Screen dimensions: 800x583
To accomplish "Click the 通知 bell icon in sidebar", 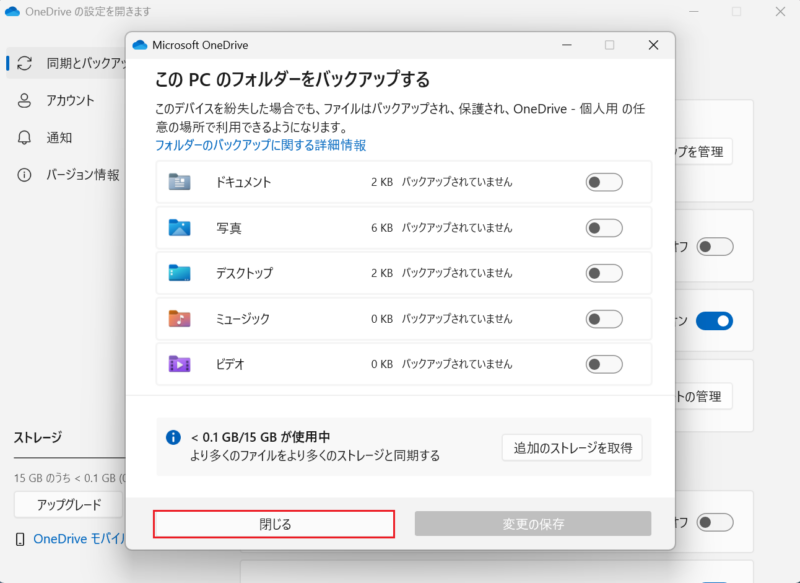I will (24, 138).
